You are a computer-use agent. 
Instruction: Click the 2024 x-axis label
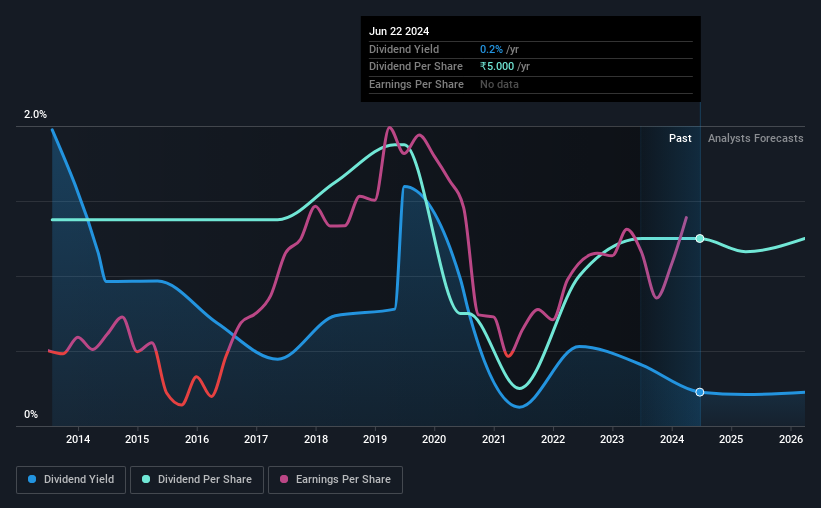pos(672,439)
